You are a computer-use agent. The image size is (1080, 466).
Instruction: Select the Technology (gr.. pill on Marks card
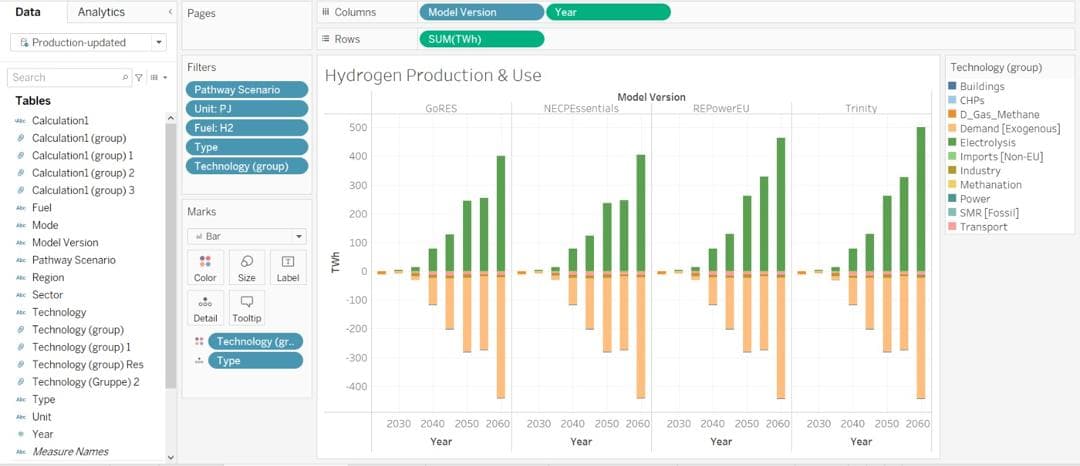256,341
